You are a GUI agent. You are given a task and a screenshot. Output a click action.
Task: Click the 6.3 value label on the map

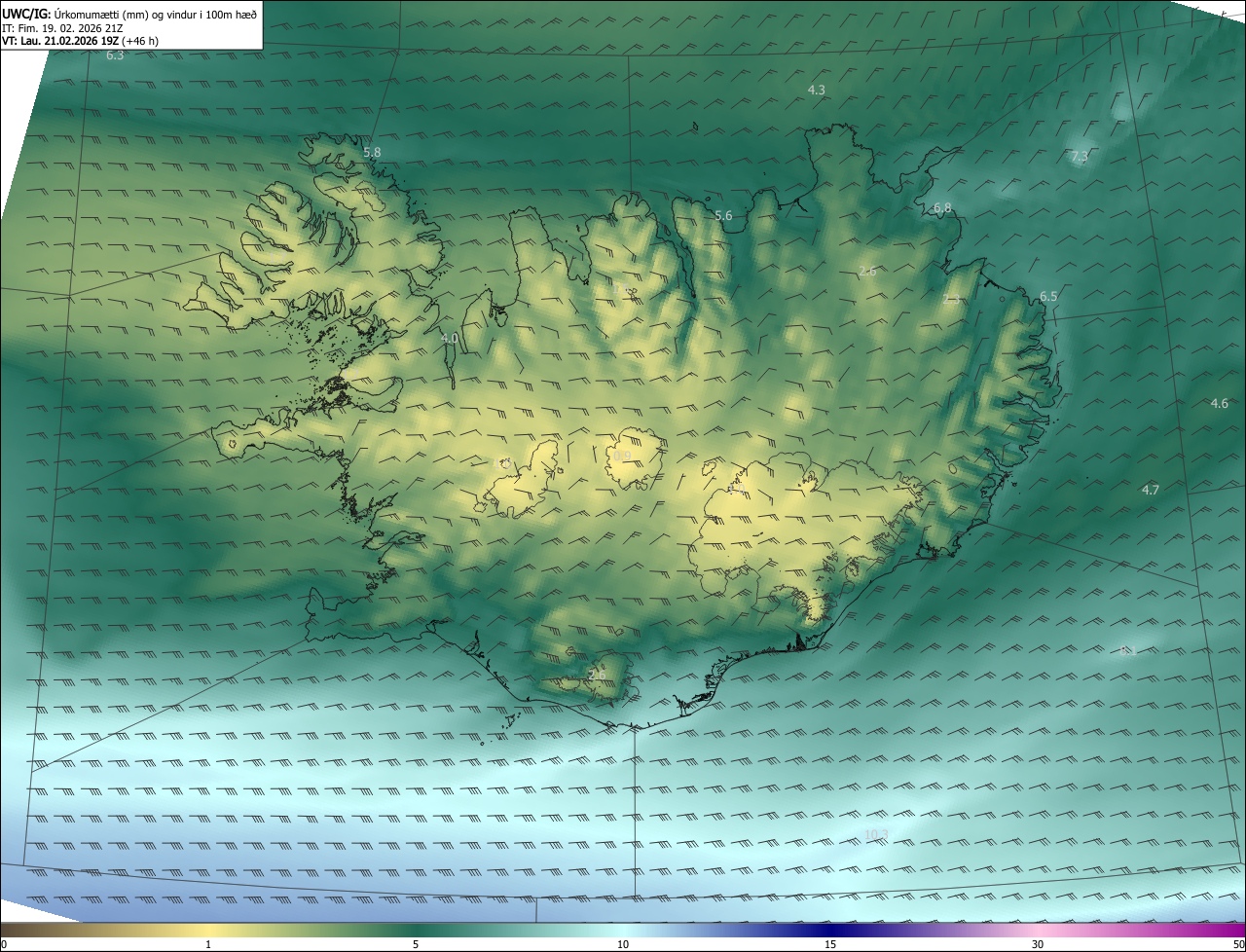pos(115,55)
